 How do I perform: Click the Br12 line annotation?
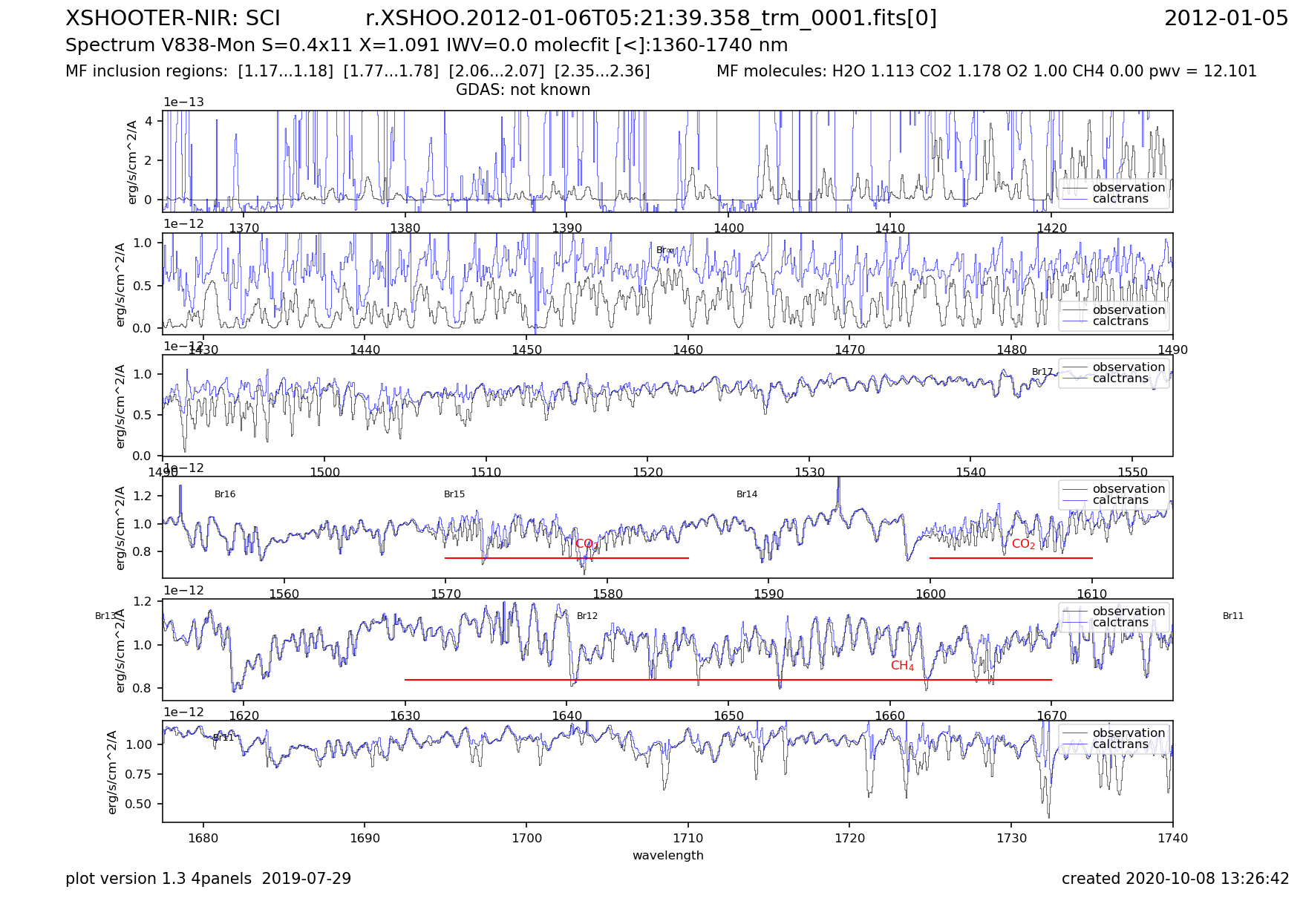587,616
